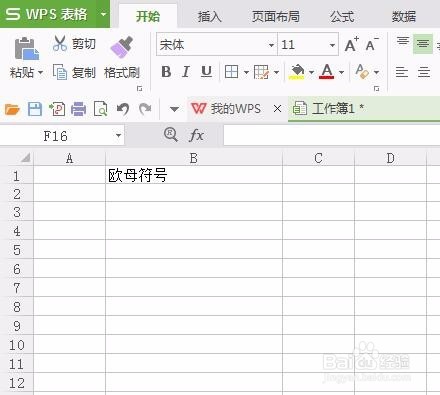Open the WPS 表格 menu arrow

(x=103, y=14)
